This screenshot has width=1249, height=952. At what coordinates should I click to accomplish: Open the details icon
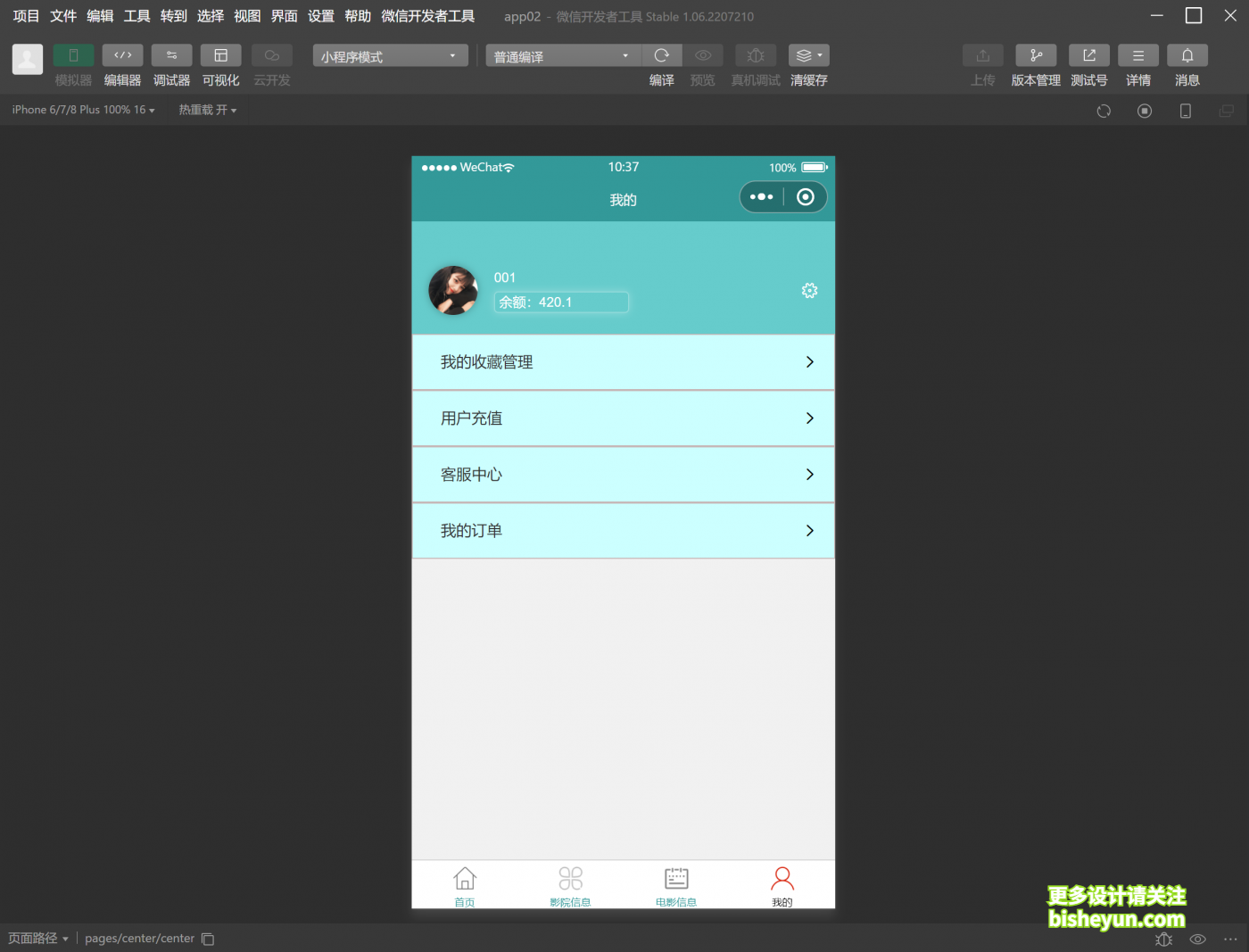[x=1138, y=55]
